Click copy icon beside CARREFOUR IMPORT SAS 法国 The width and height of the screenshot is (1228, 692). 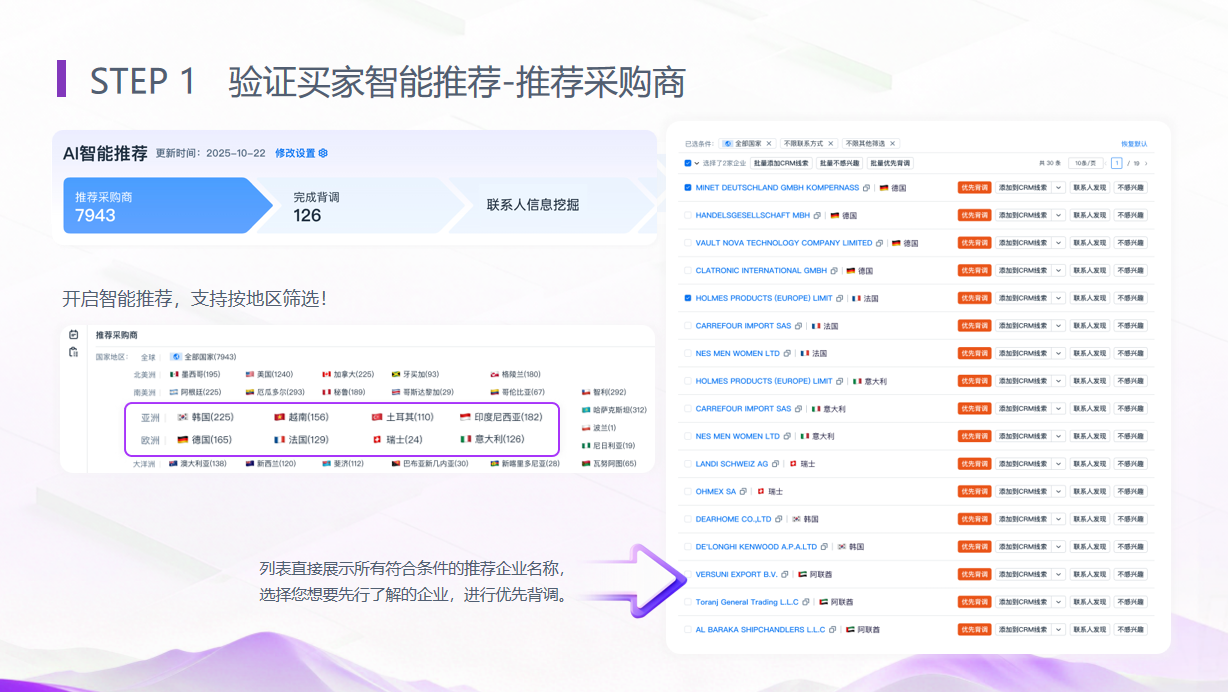pos(799,326)
